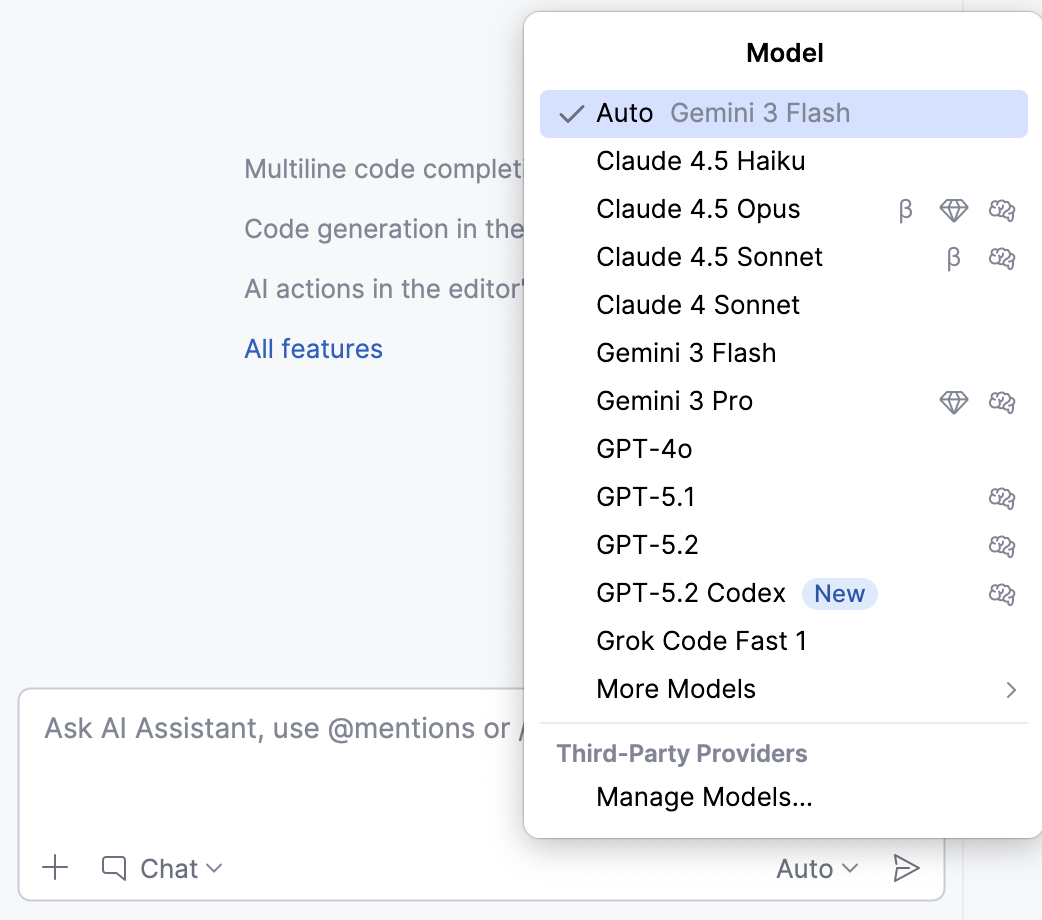Select Grok Code Fast 1
The width and height of the screenshot is (1042, 920).
(x=701, y=641)
